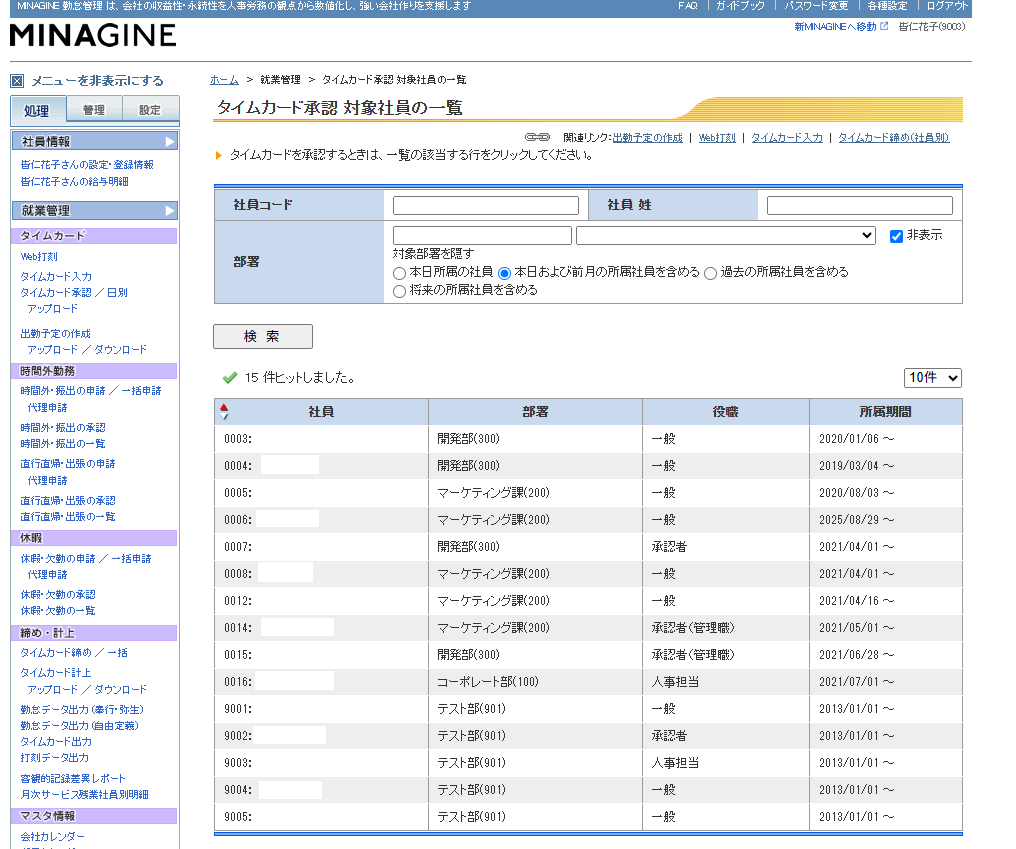Choose 過去の所属社員を含める radio option
Image resolution: width=1016 pixels, height=849 pixels.
click(x=710, y=273)
